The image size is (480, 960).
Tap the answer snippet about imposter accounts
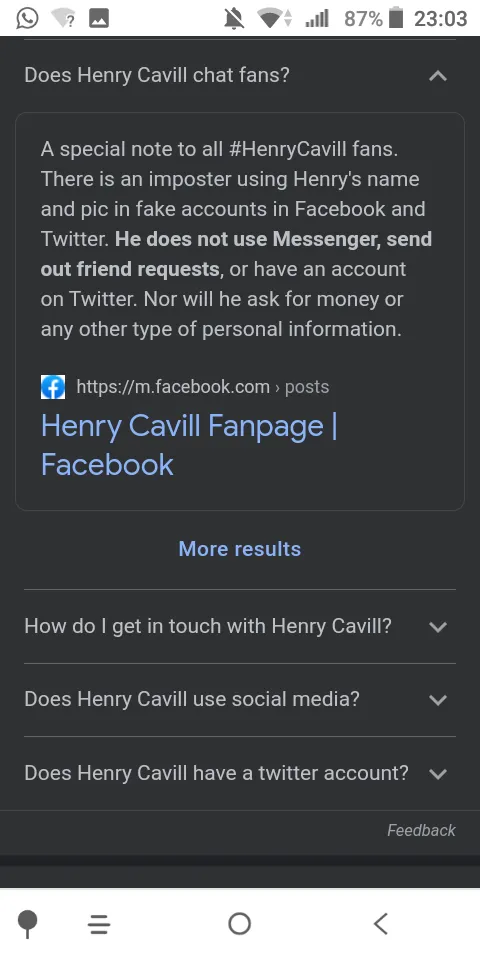pyautogui.click(x=236, y=239)
